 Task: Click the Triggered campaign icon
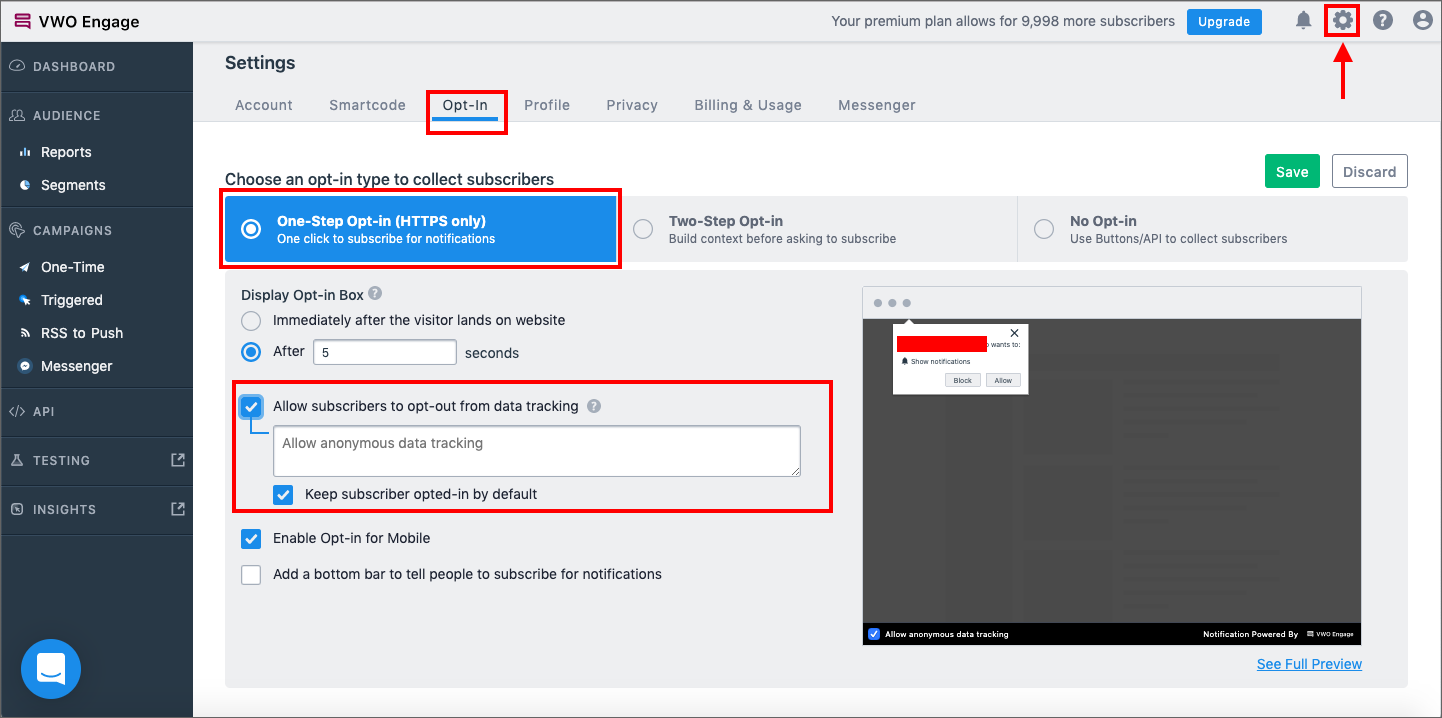[x=25, y=300]
